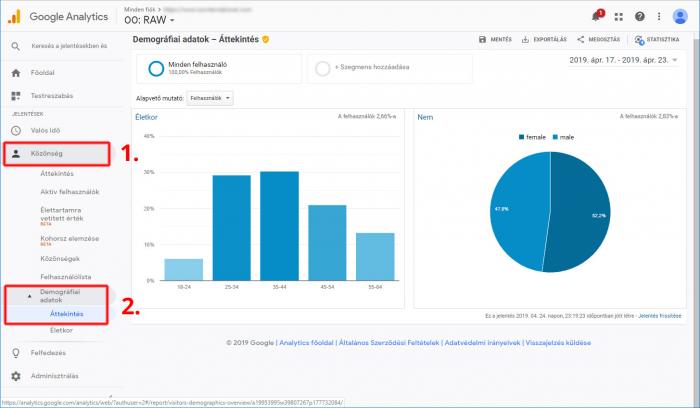Click the Megosztás share icon
The image size is (700, 408).
(x=581, y=40)
